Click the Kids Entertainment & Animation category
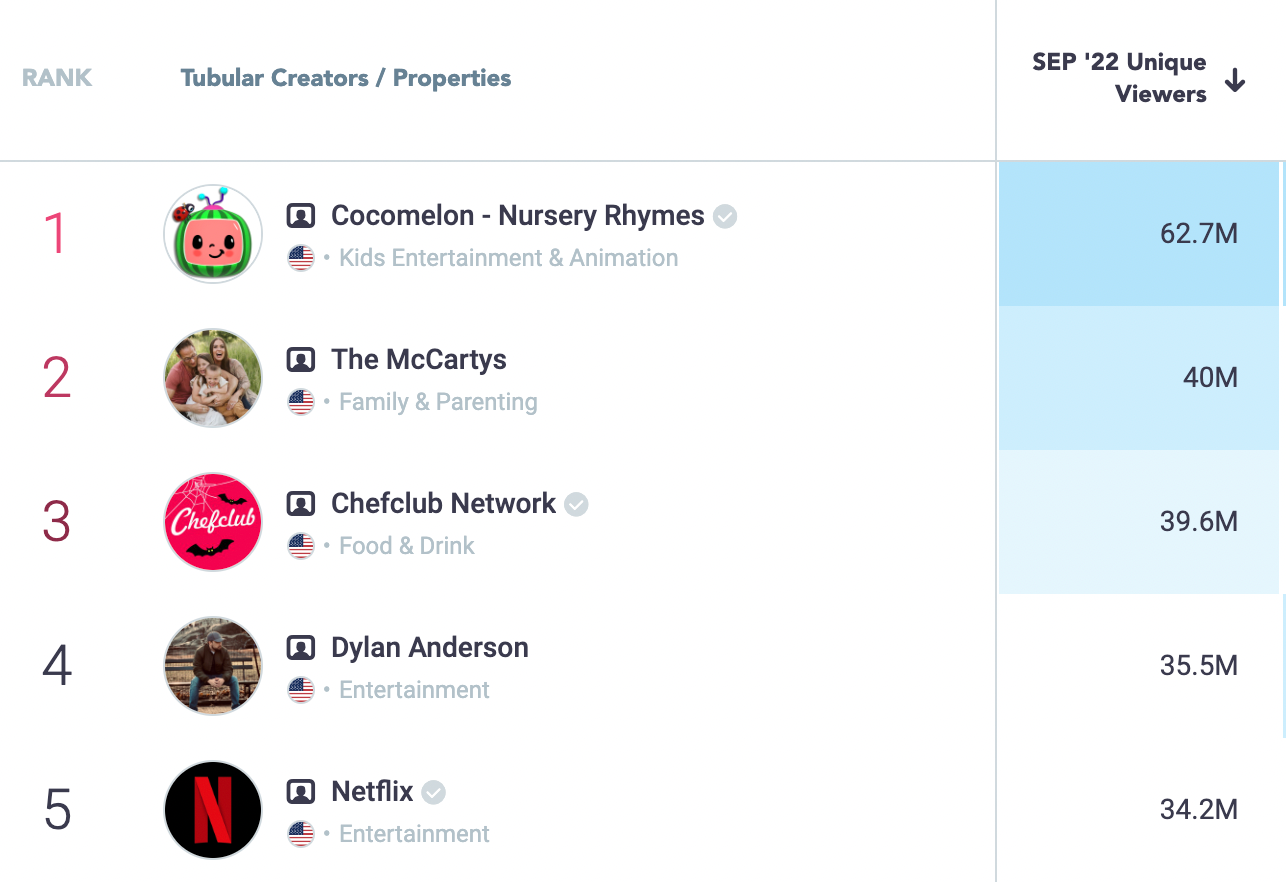1286x882 pixels. pos(509,258)
